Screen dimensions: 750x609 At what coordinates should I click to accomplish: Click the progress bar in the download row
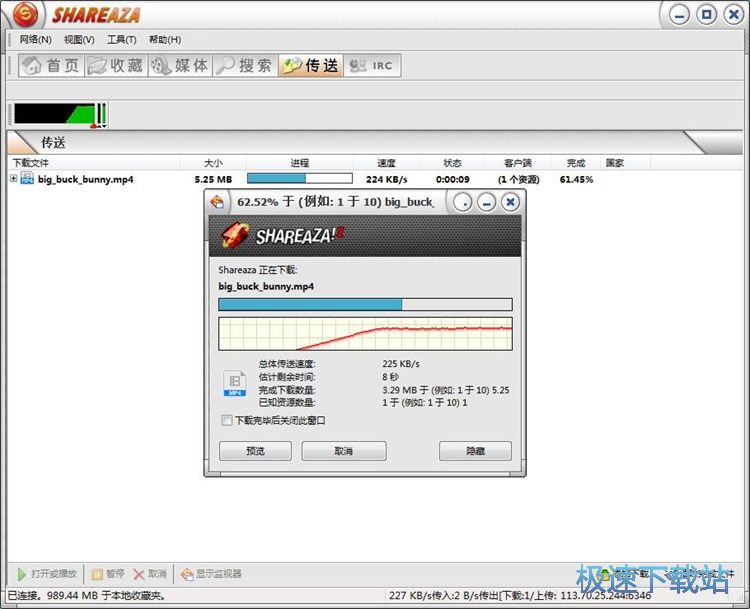click(300, 178)
